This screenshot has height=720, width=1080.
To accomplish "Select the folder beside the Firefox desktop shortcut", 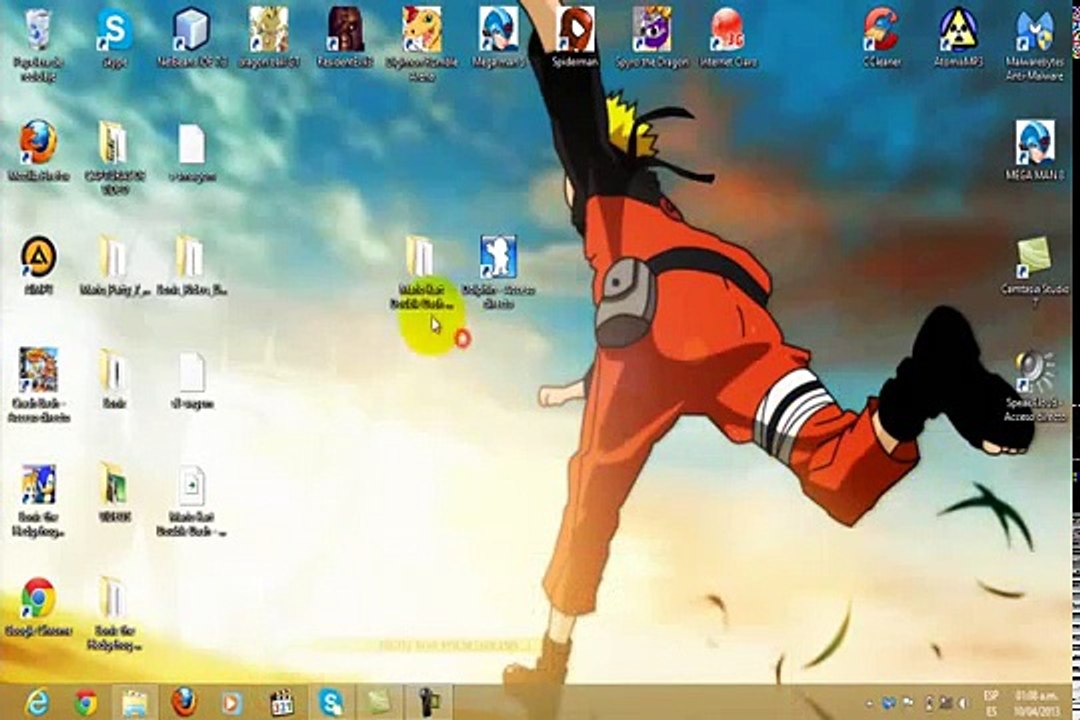I will (114, 156).
